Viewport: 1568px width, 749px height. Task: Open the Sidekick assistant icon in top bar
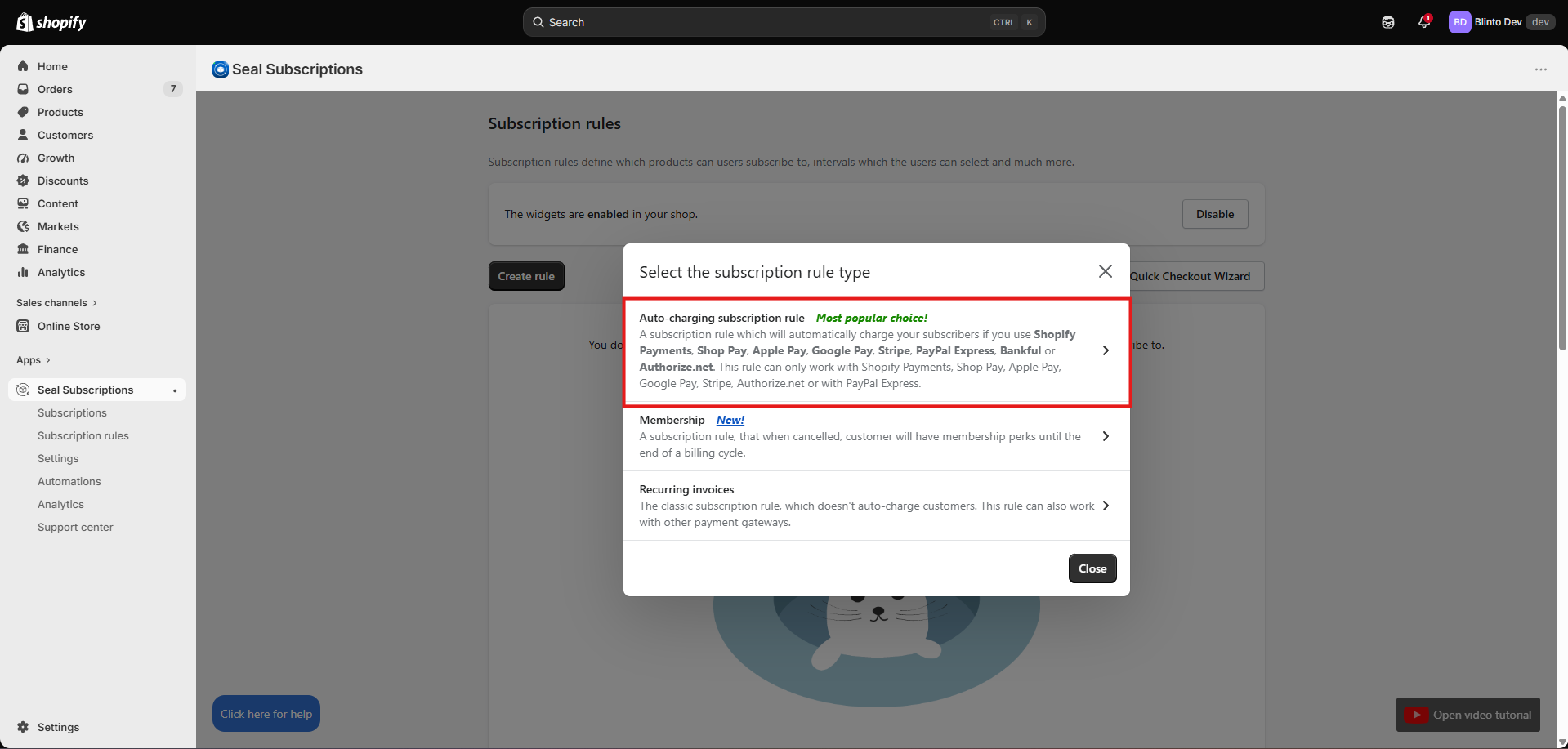click(1388, 22)
